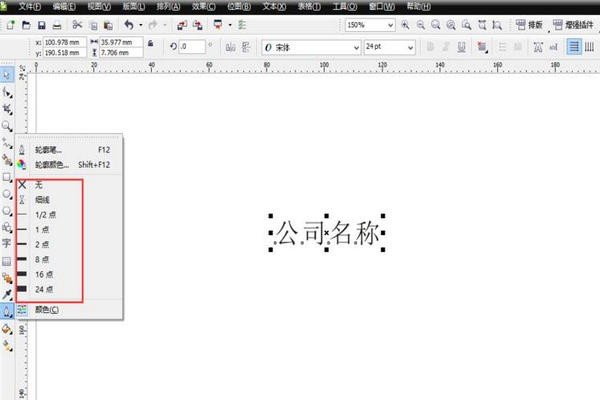The width and height of the screenshot is (600, 400).
Task: Select the Rectangle tool in the toolbox
Action: [x=7, y=177]
